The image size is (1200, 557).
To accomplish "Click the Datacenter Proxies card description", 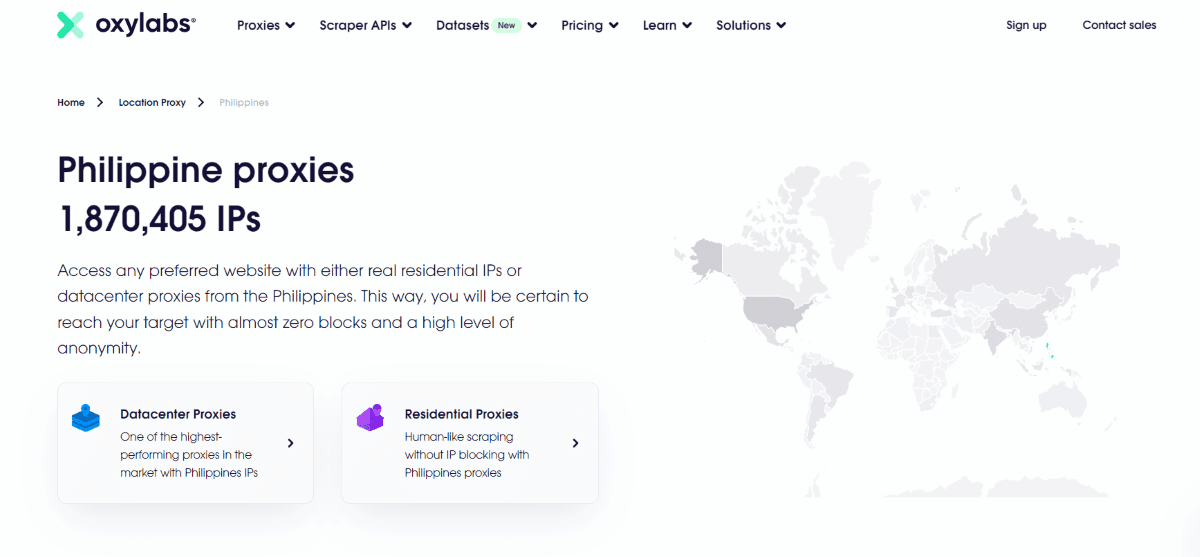I will (189, 455).
